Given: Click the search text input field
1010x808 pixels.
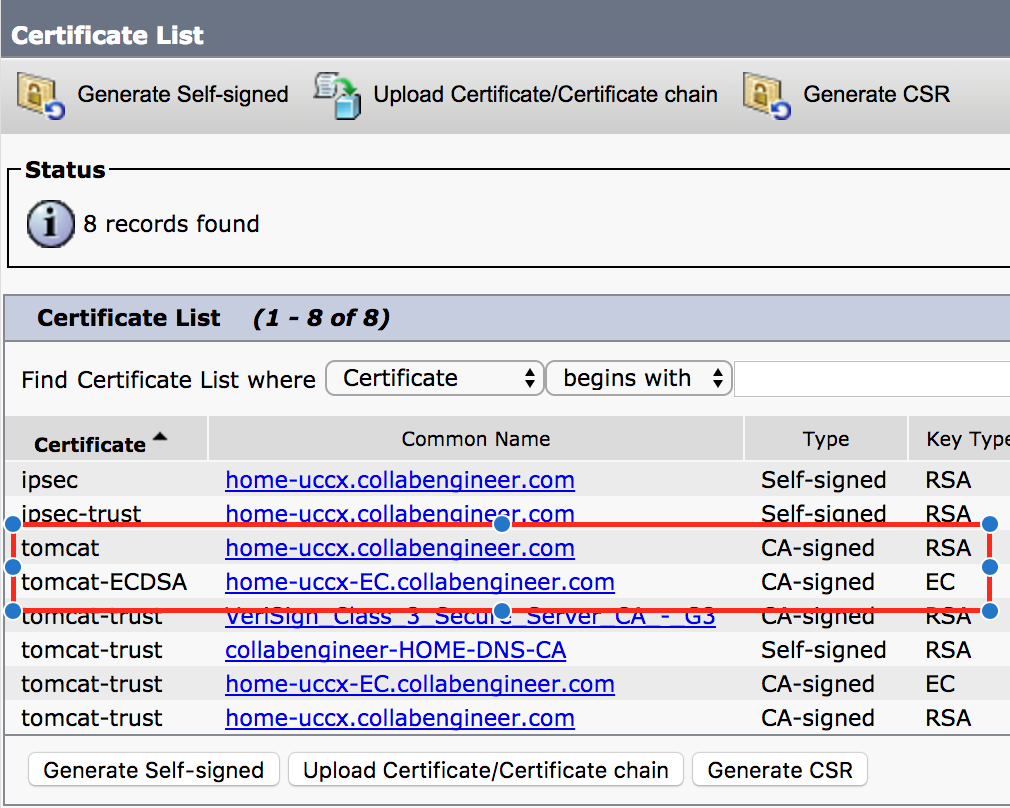Looking at the screenshot, I should click(x=870, y=379).
